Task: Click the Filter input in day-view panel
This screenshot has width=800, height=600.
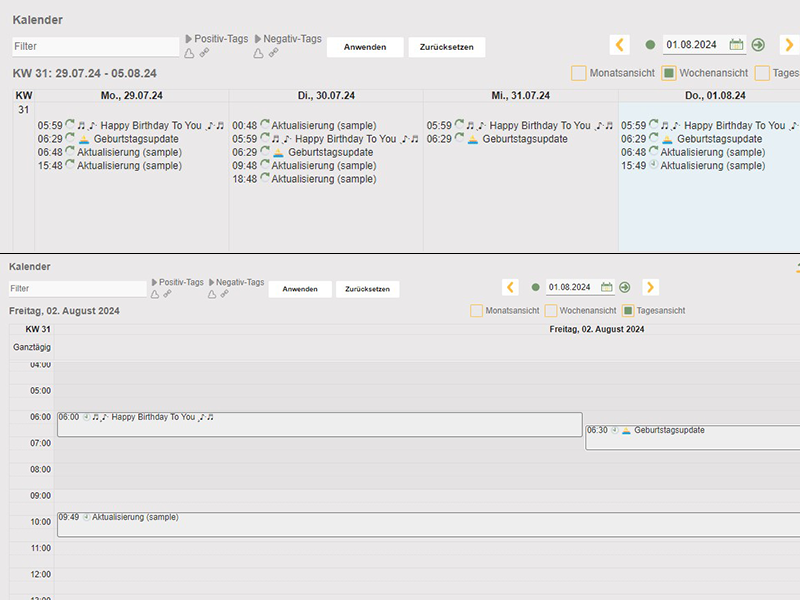Action: click(x=78, y=289)
